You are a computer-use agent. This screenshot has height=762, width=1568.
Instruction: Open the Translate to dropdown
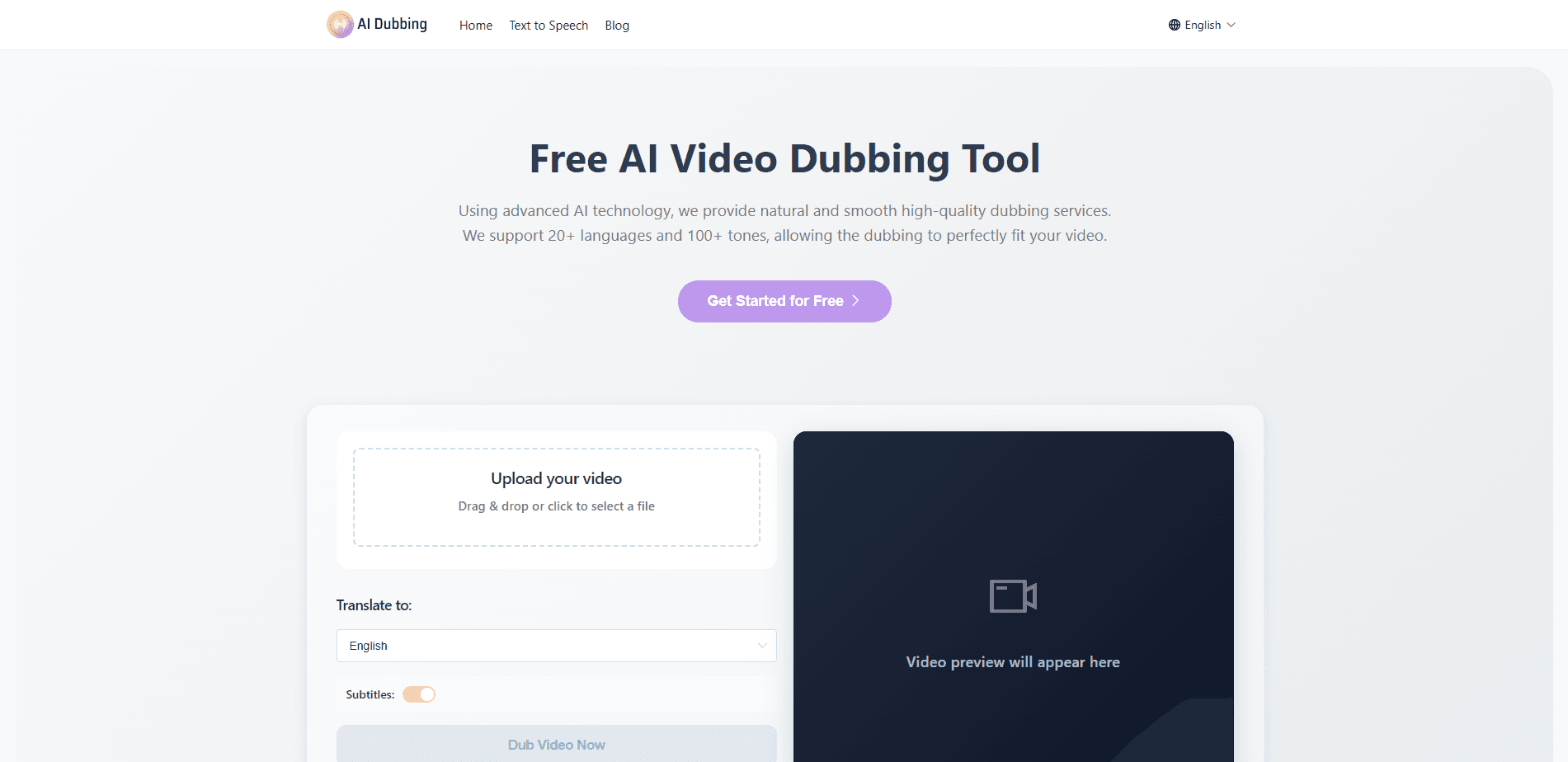pos(557,646)
